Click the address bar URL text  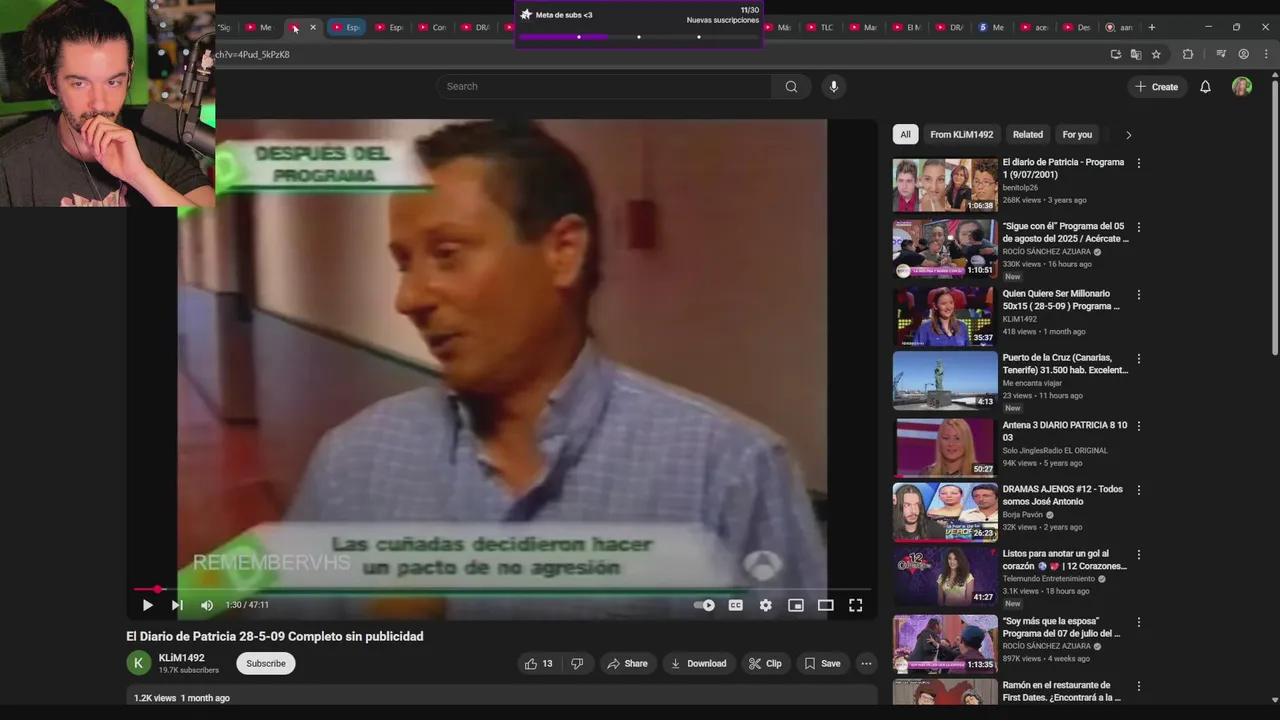252,54
